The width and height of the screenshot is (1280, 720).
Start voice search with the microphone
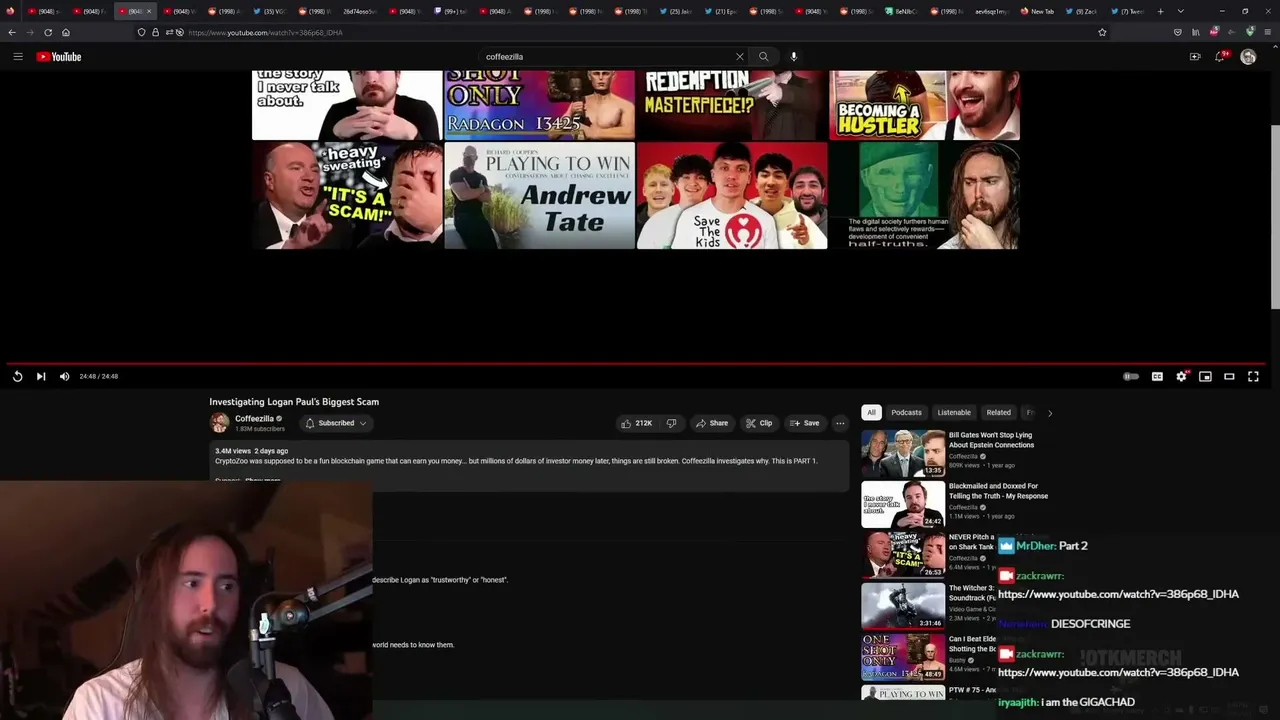tap(794, 57)
